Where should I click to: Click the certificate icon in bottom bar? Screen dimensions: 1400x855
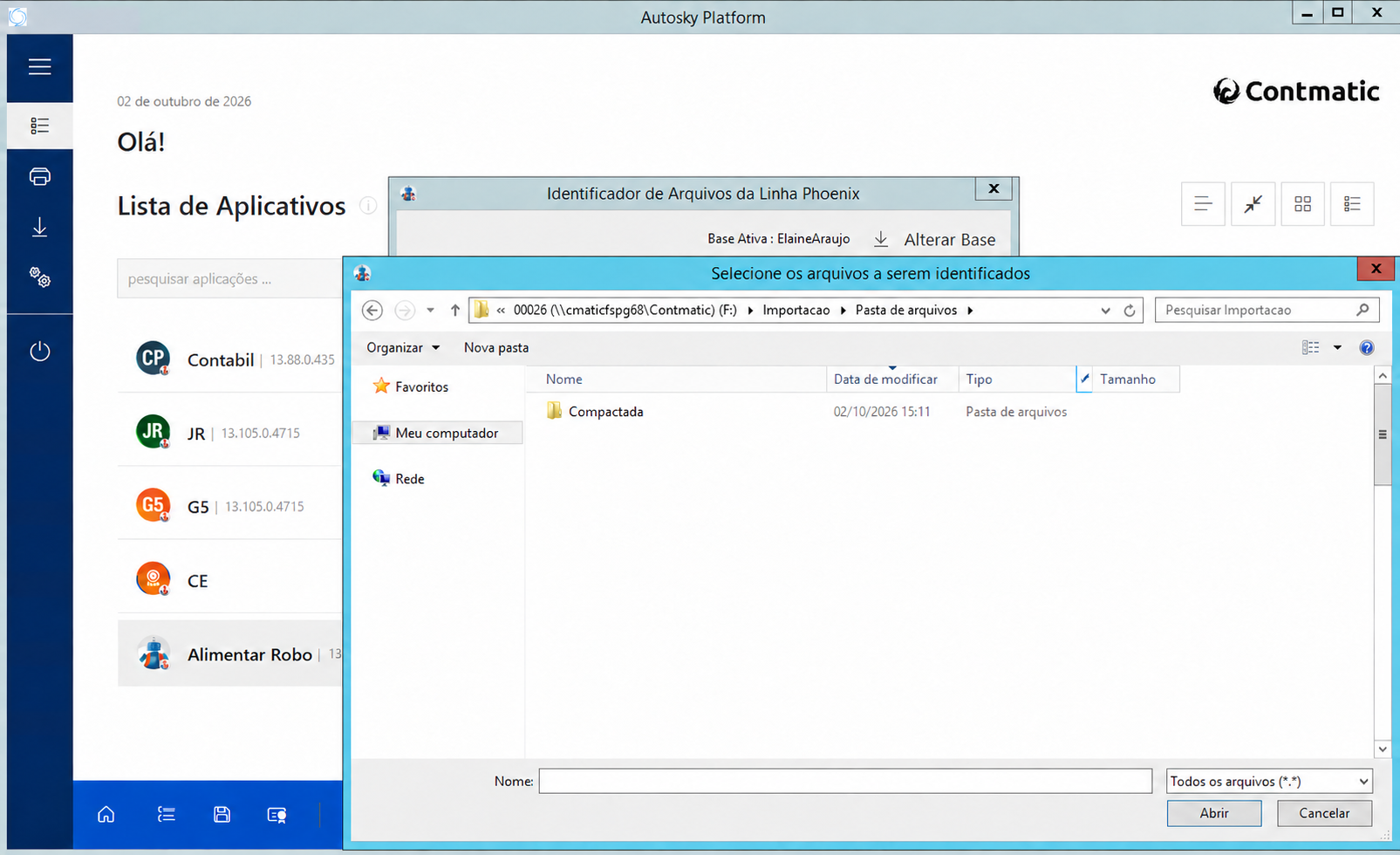point(277,815)
